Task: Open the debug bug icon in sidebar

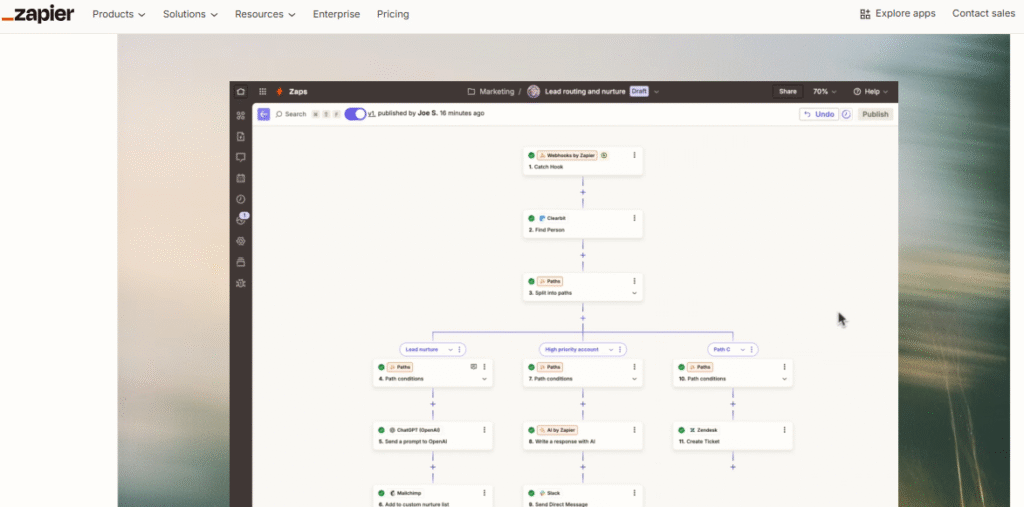Action: [x=241, y=283]
